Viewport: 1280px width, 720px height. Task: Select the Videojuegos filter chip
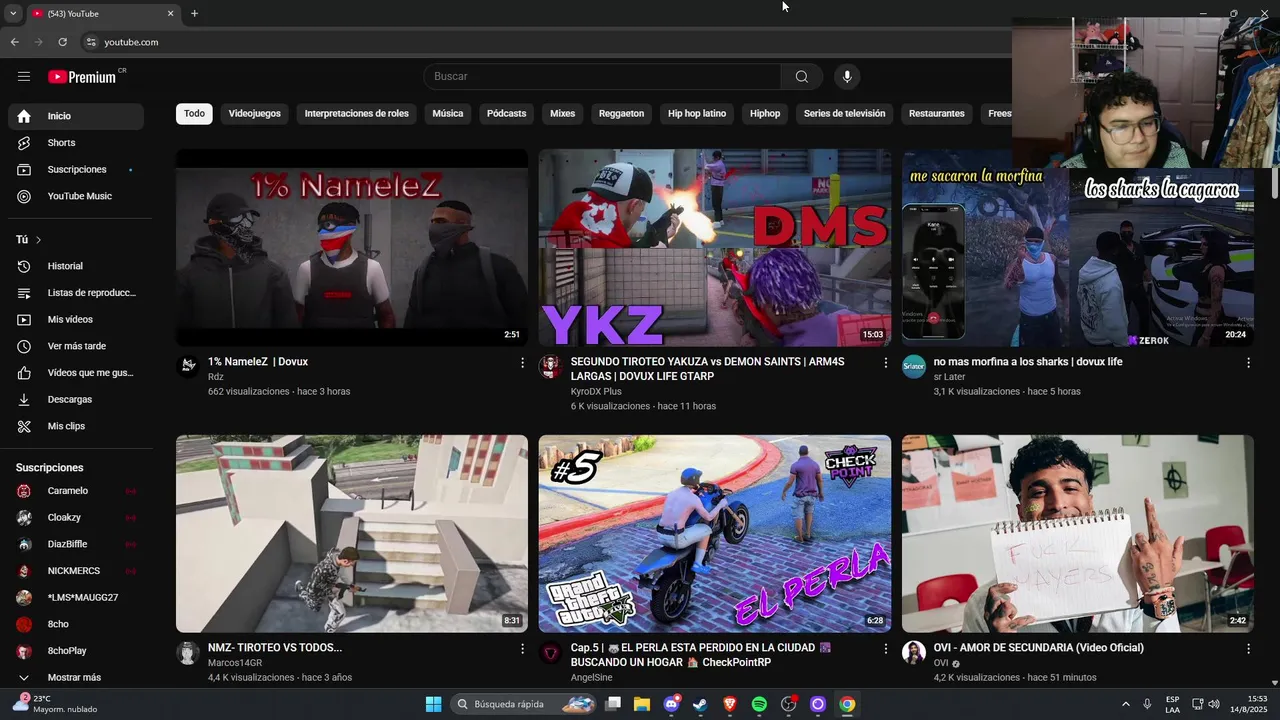tap(255, 113)
